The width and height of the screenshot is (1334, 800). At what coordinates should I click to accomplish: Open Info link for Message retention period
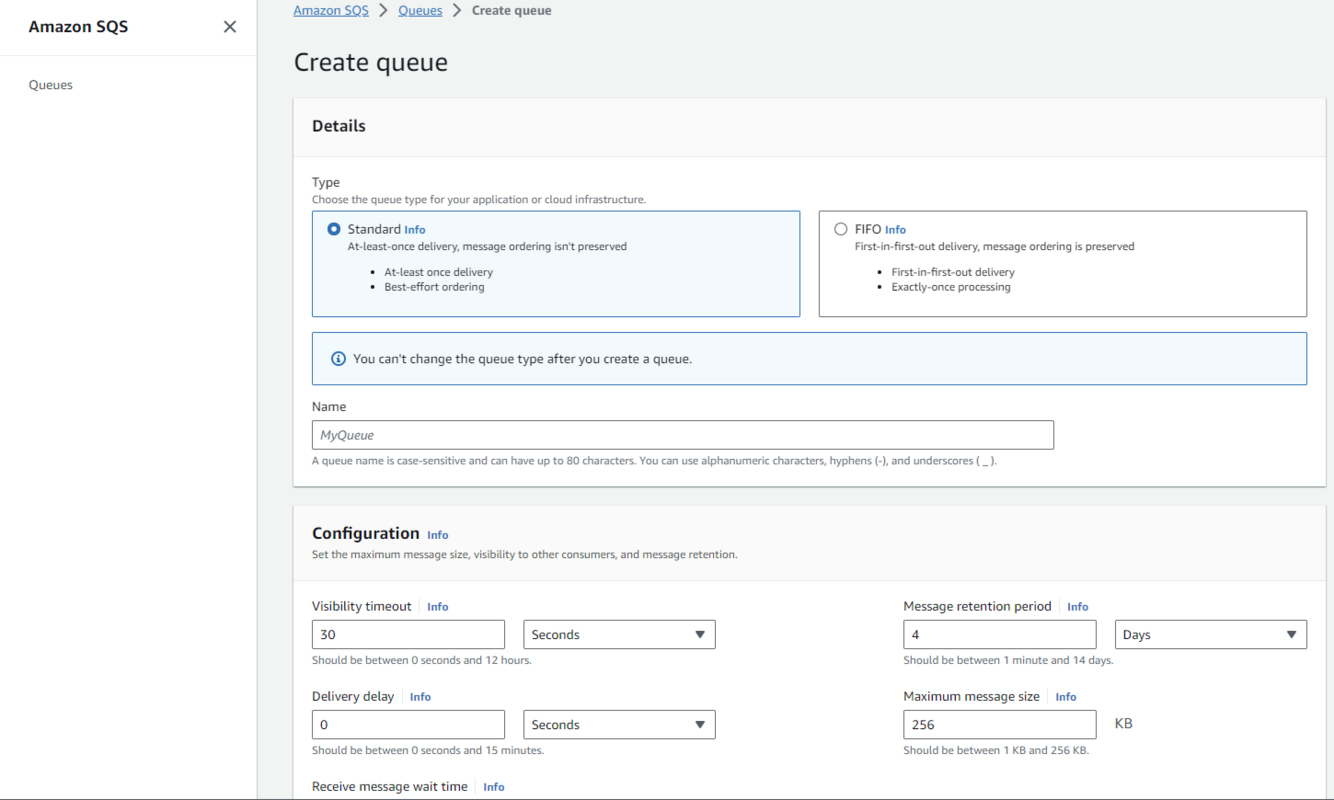pyautogui.click(x=1077, y=607)
